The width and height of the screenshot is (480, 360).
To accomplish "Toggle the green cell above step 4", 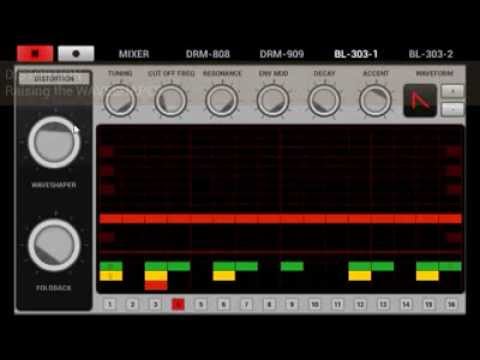I will pyautogui.click(x=179, y=266).
